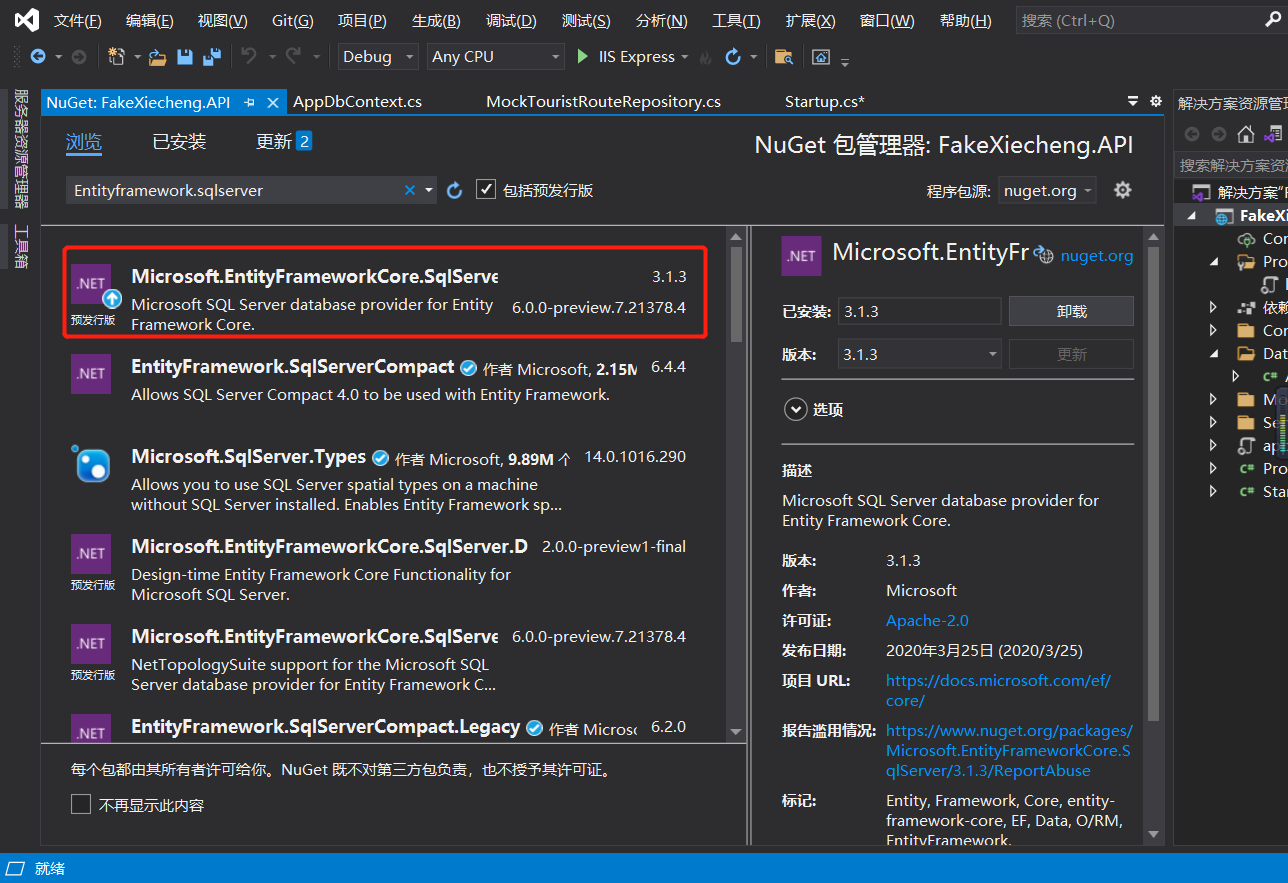This screenshot has width=1288, height=883.
Task: Close the NuGet FakeXiecheng.API tab
Action: coord(273,102)
